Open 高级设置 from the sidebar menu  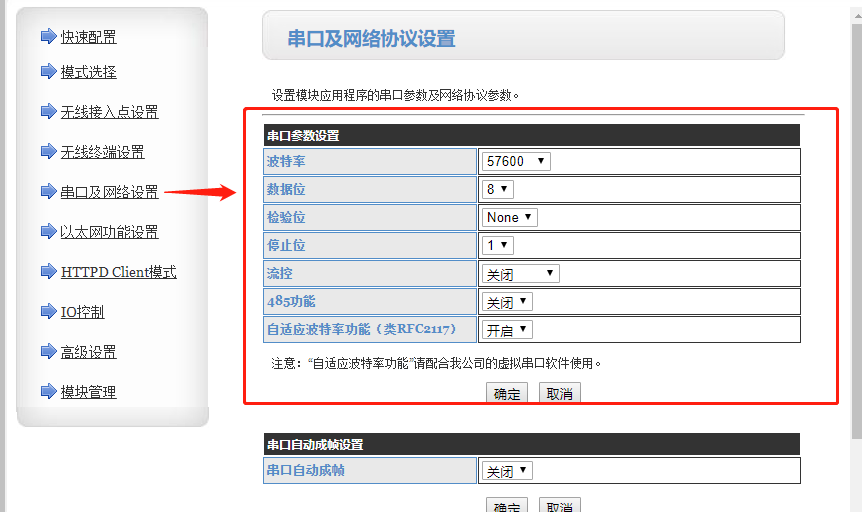[x=88, y=352]
